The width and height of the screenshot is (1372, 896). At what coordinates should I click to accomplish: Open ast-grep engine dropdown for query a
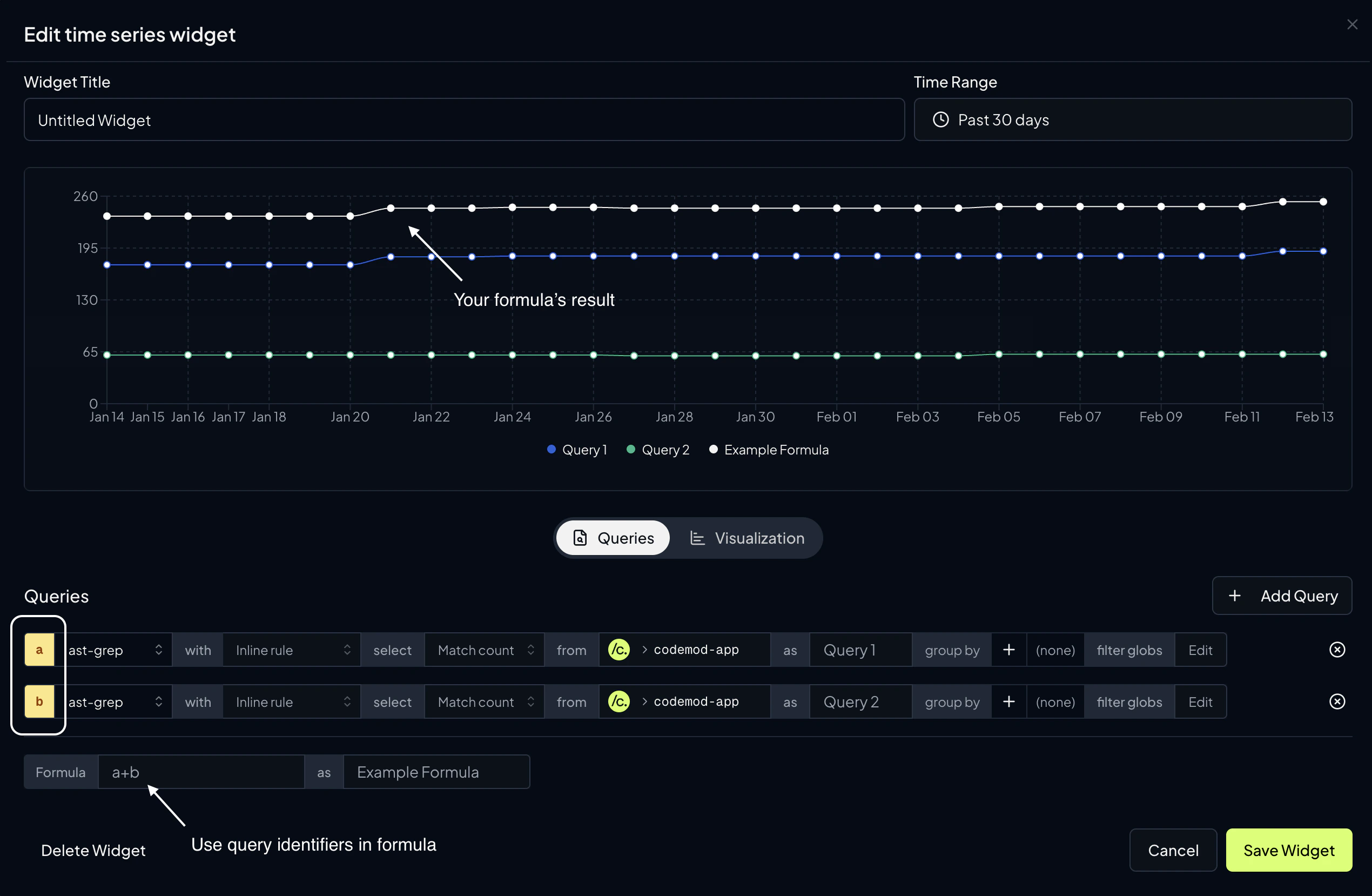point(114,650)
